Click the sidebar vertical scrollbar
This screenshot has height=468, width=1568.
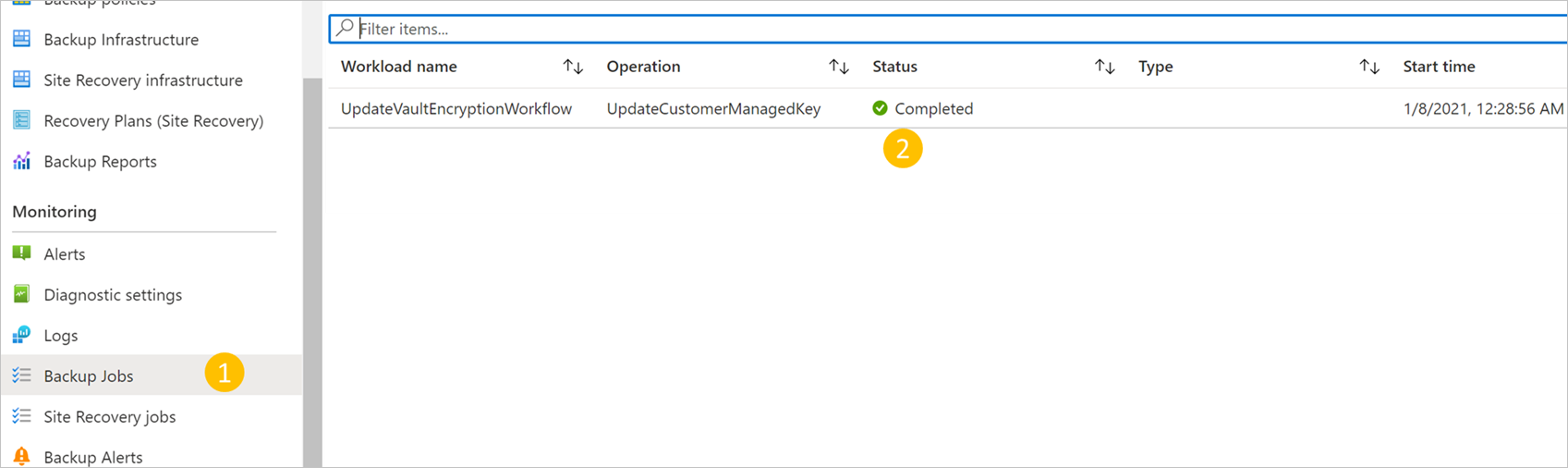(312, 268)
